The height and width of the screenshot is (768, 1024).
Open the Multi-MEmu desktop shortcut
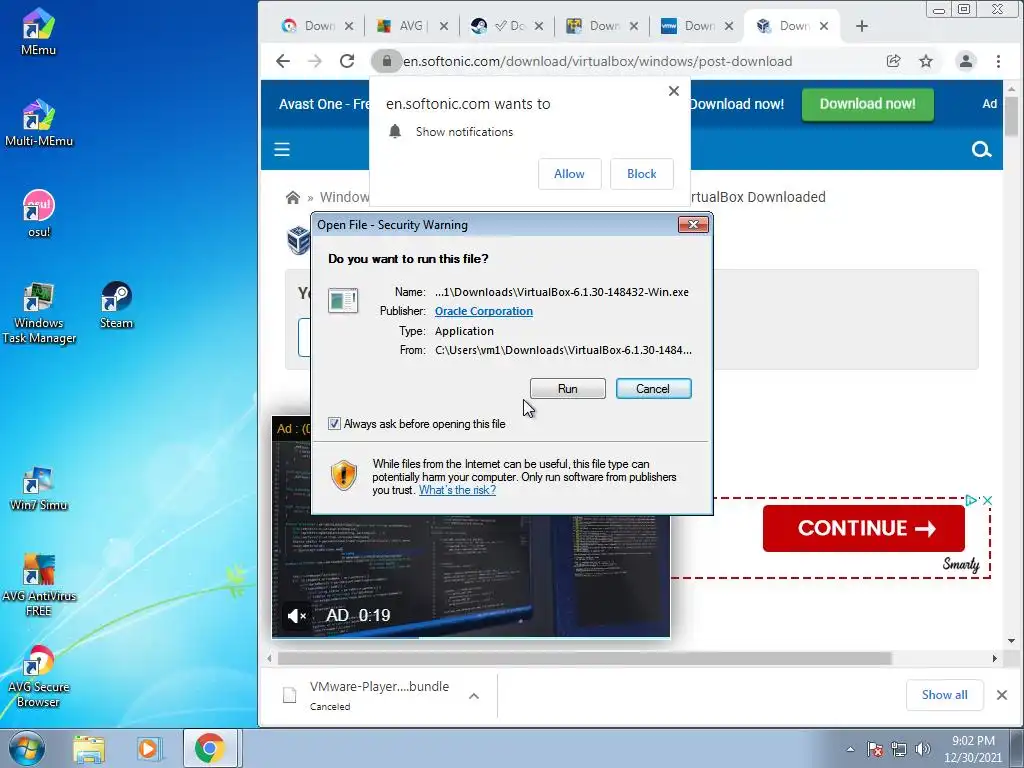click(39, 123)
